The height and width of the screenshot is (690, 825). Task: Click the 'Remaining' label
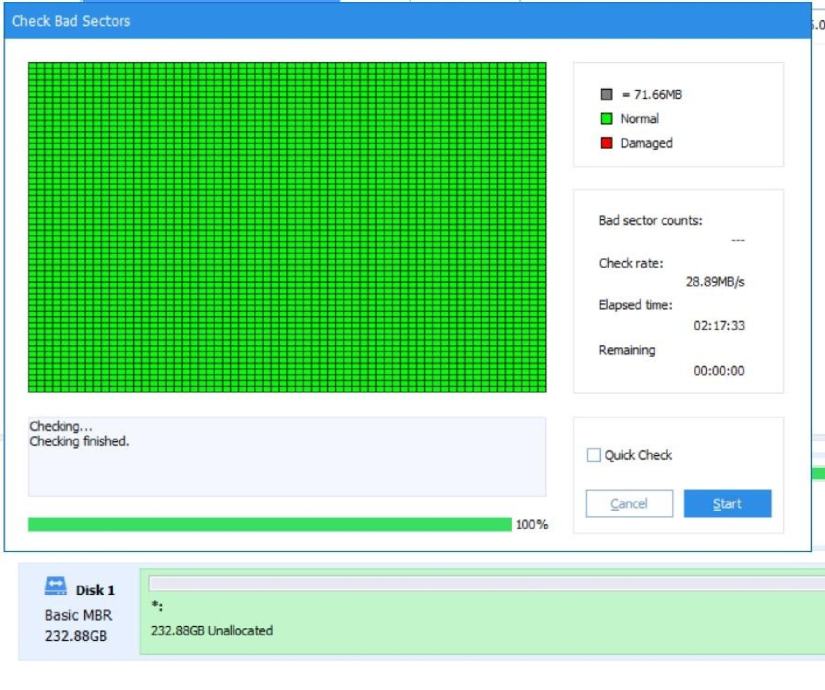coord(627,350)
